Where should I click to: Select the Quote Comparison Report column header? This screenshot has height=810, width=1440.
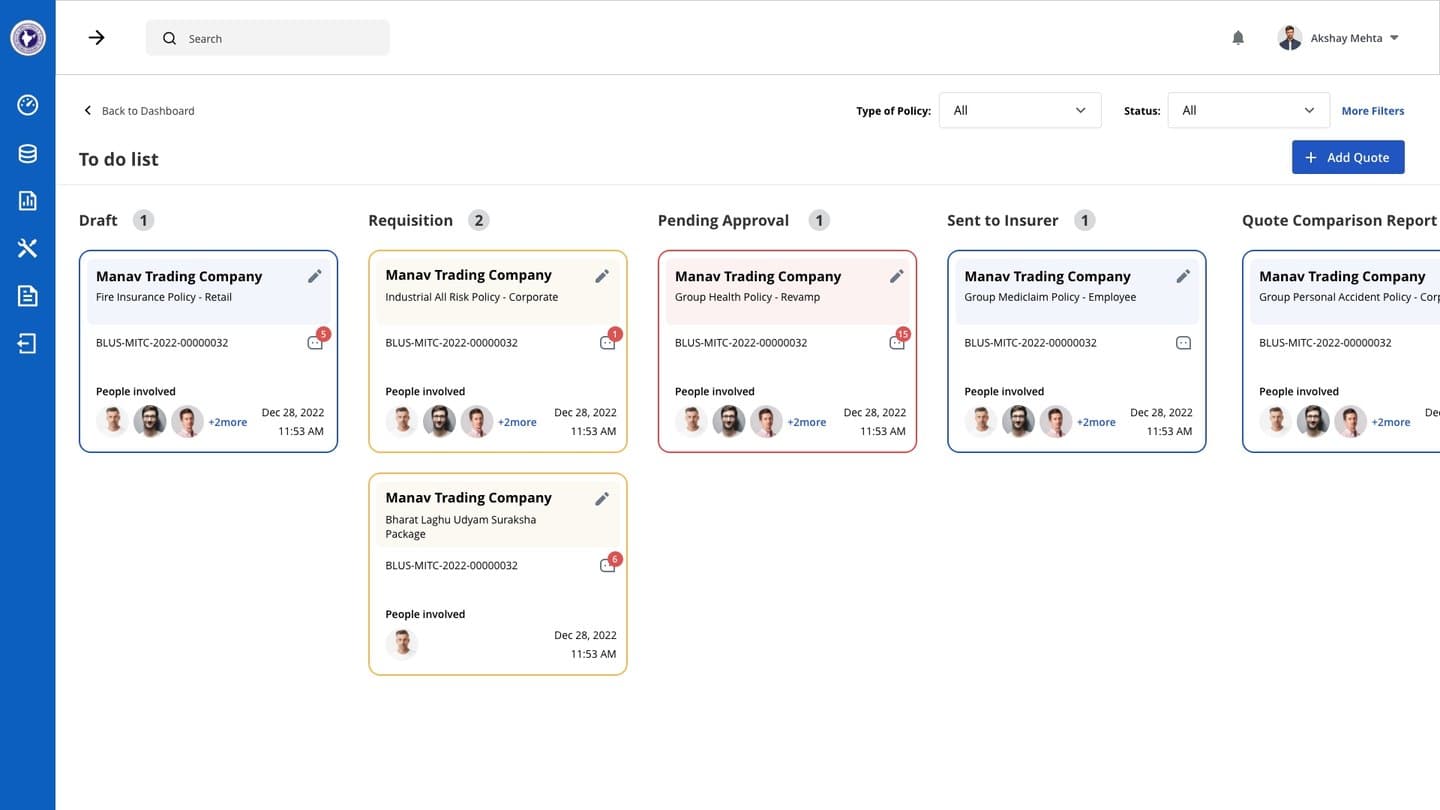tap(1340, 220)
